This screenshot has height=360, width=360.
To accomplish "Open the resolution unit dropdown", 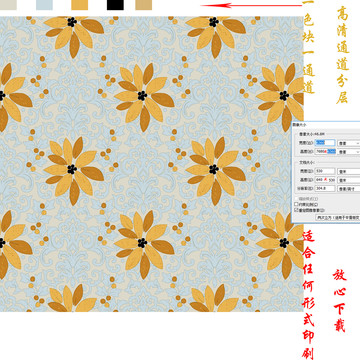I will click(x=349, y=189).
